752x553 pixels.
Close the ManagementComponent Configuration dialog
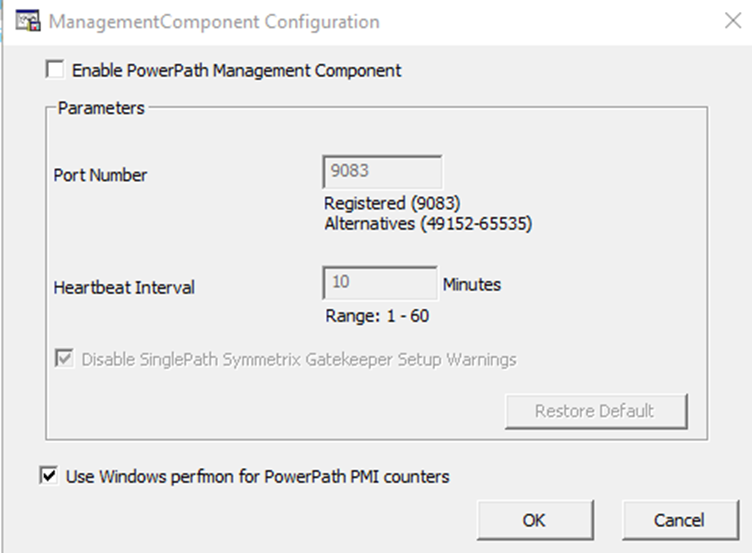pos(733,21)
